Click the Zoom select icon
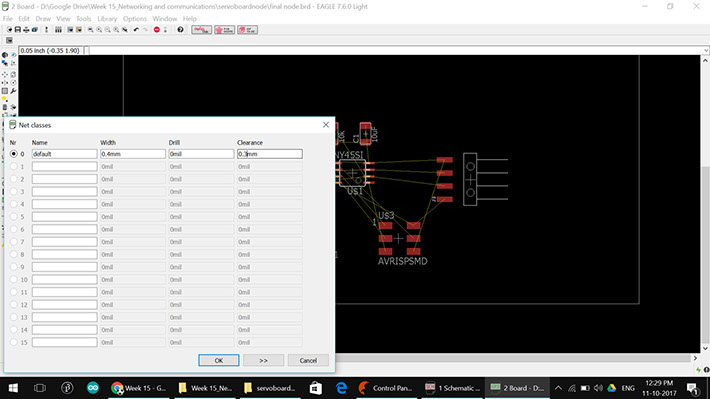Screen dimensions: 710x399 click(125, 29)
